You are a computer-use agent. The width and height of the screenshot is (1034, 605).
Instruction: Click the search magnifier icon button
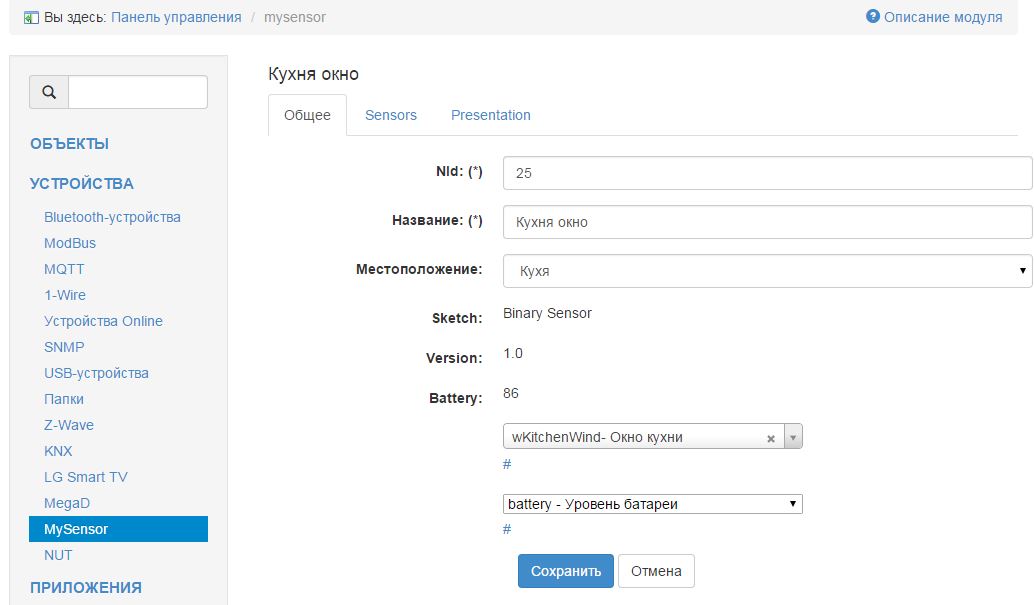(x=49, y=92)
